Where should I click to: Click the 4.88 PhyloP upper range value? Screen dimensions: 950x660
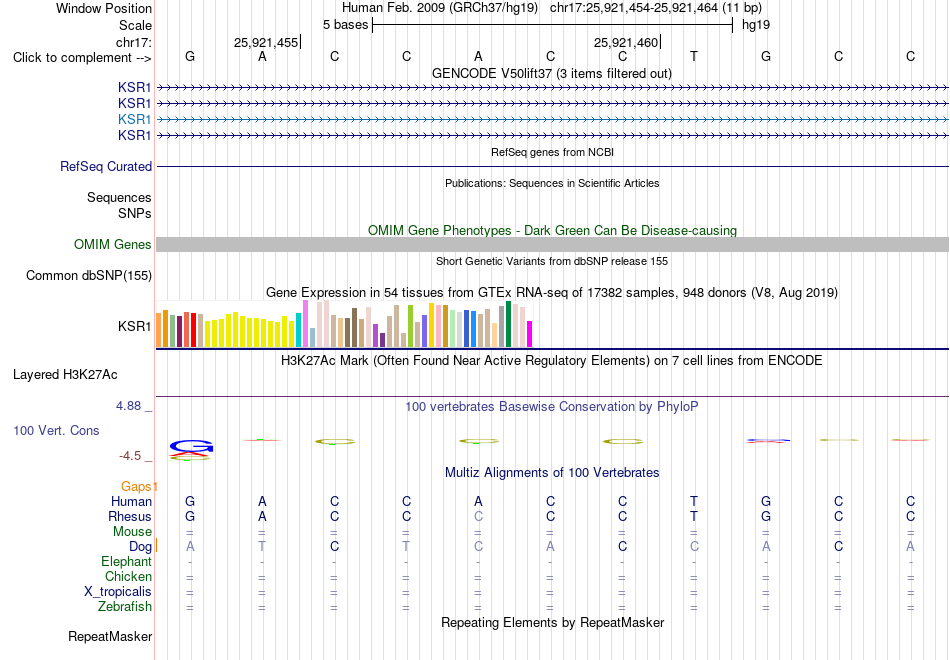[128, 406]
